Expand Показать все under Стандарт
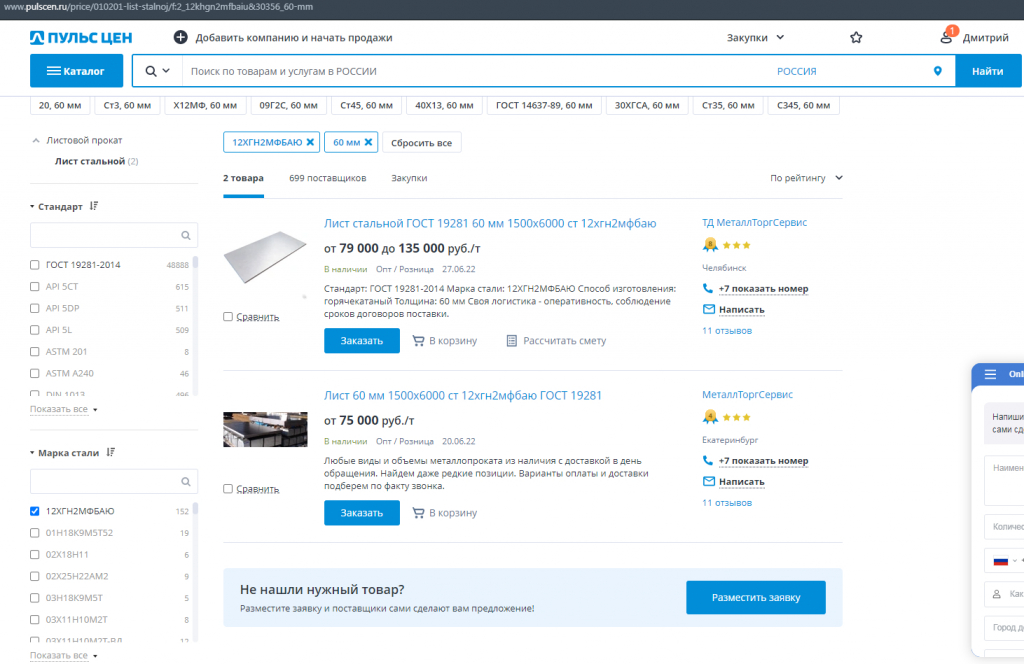Image resolution: width=1024 pixels, height=664 pixels. [x=63, y=409]
